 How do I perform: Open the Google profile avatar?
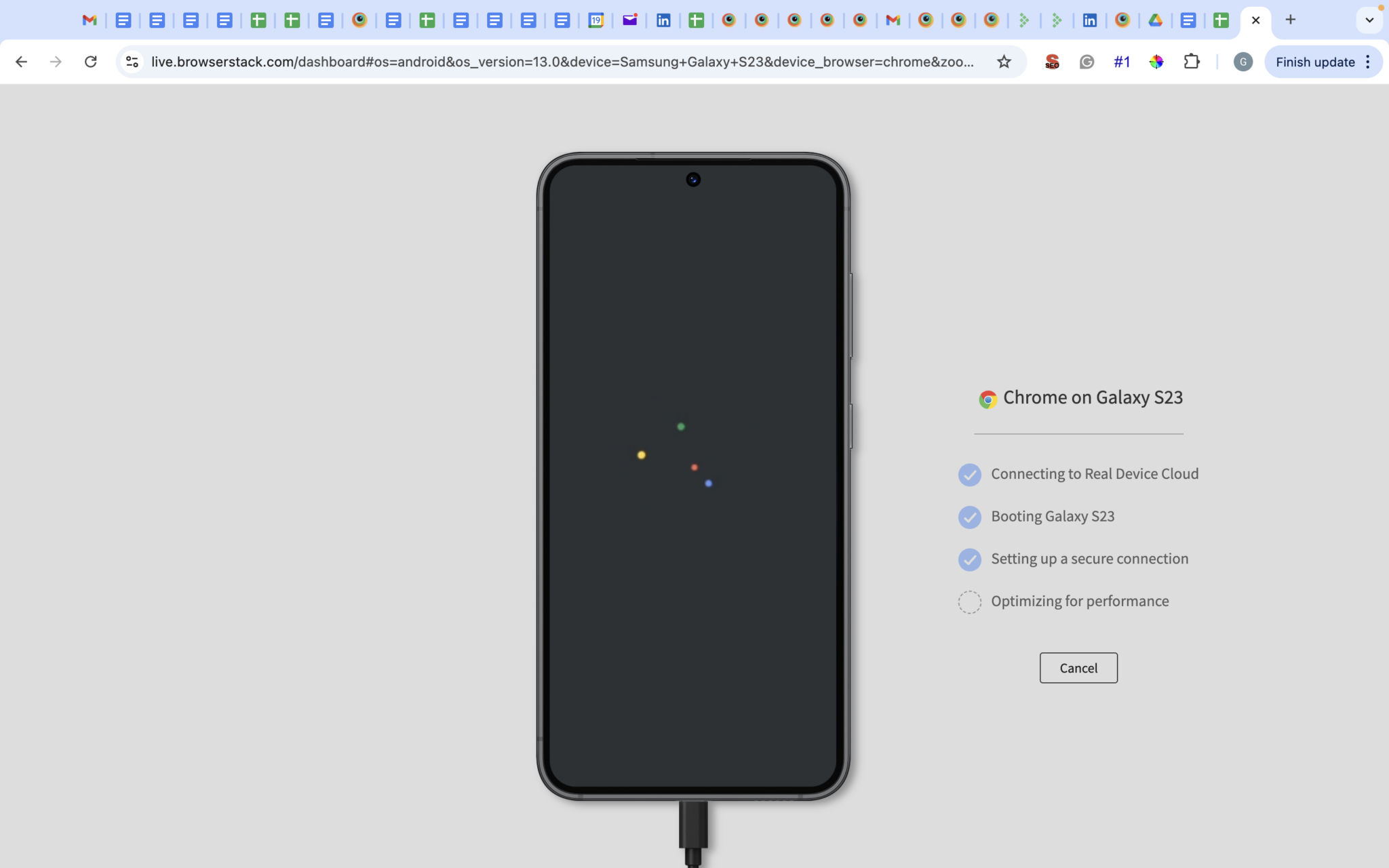click(x=1243, y=62)
